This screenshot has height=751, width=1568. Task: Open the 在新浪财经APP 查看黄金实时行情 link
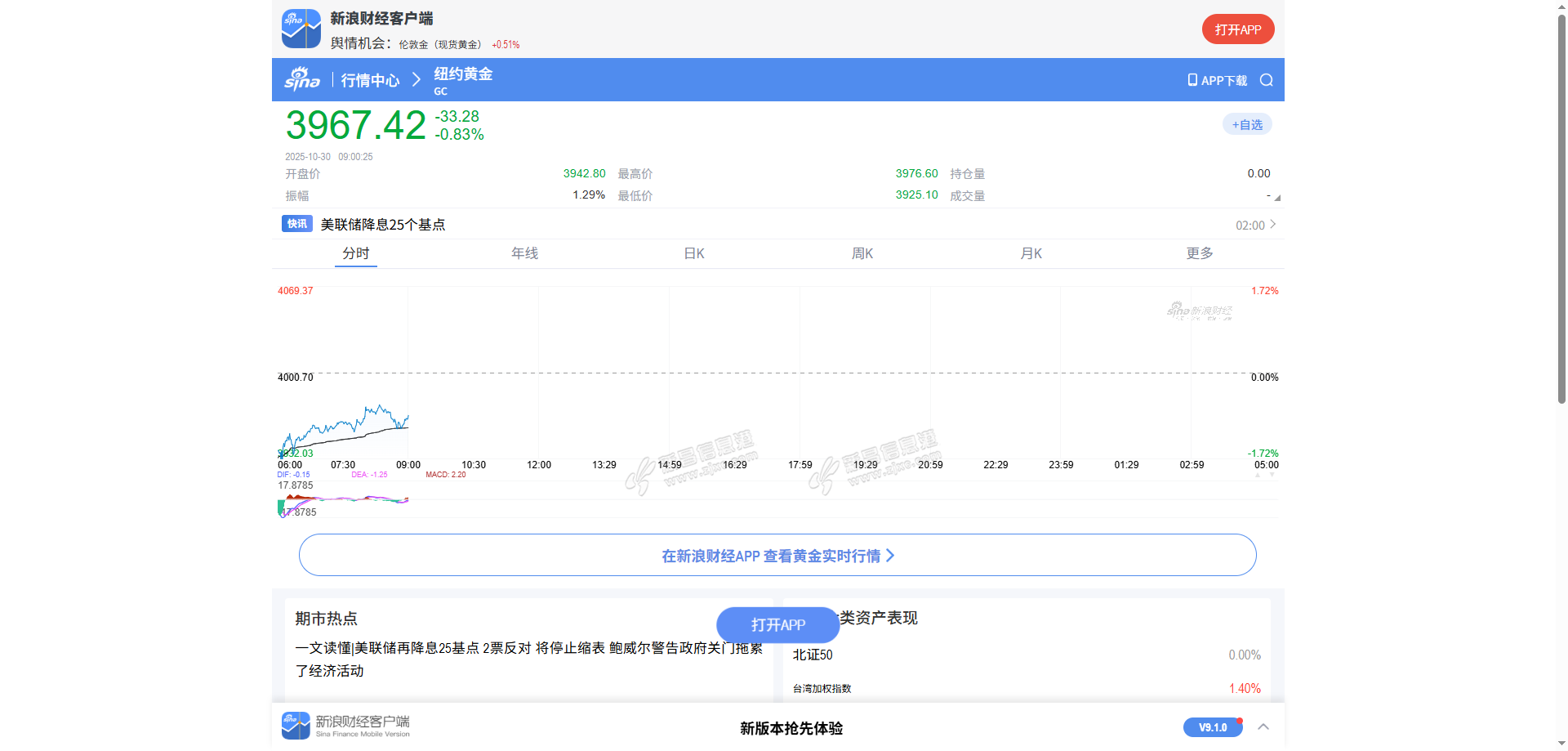pos(777,556)
